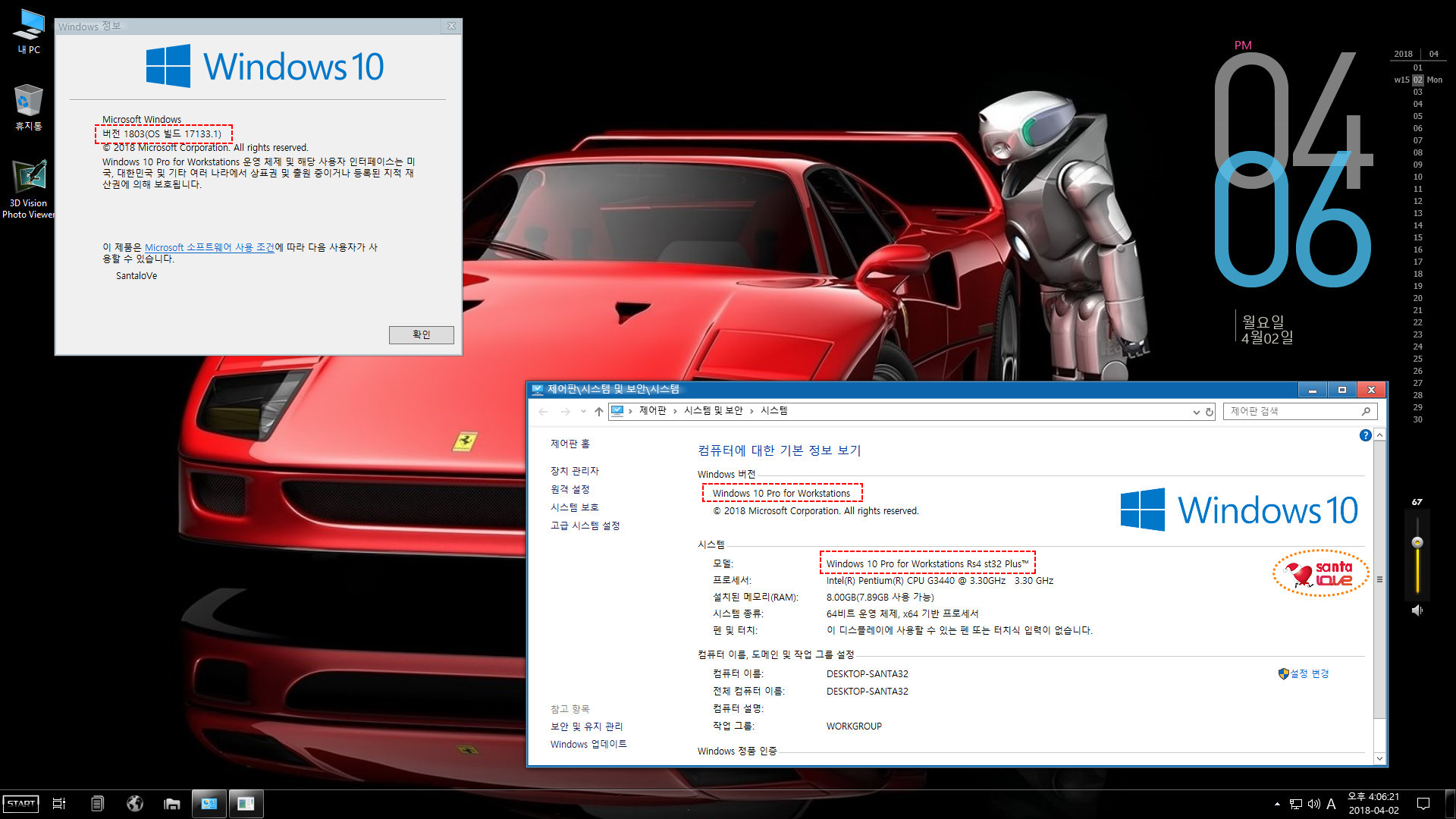Screen dimensions: 1456x819
Task: Refresh the control panel address bar
Action: click(x=1210, y=412)
